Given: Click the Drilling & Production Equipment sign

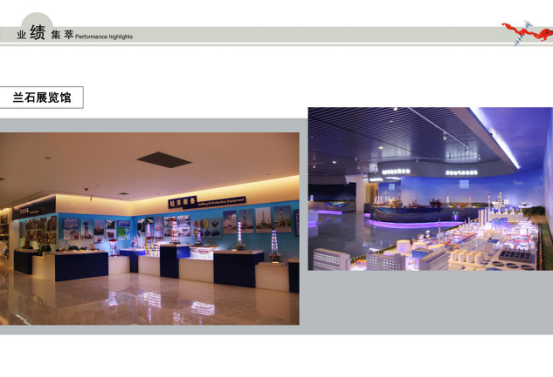Looking at the screenshot, I should pyautogui.click(x=221, y=202).
